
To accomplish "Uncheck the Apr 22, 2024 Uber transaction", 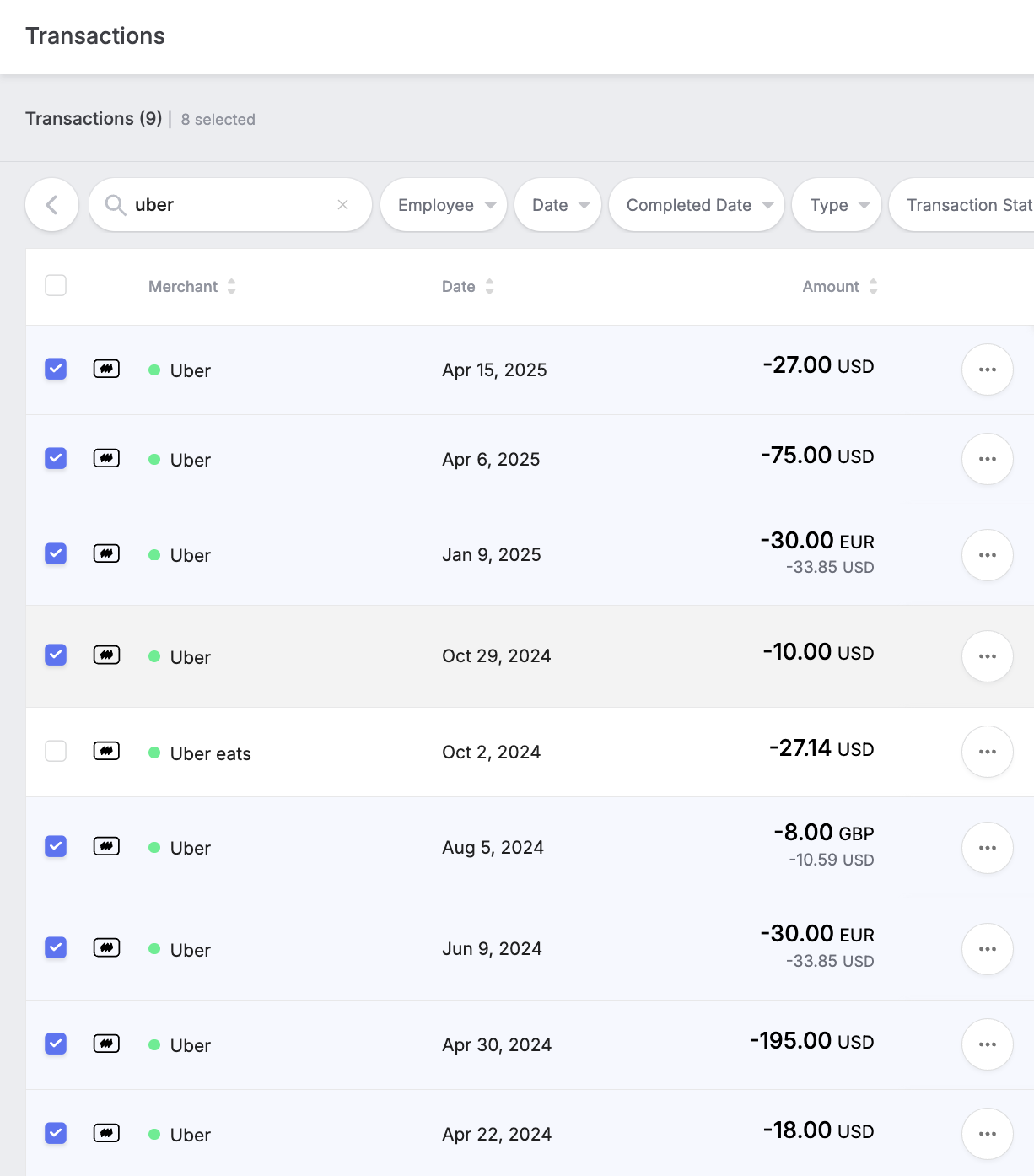I will pos(56,1133).
